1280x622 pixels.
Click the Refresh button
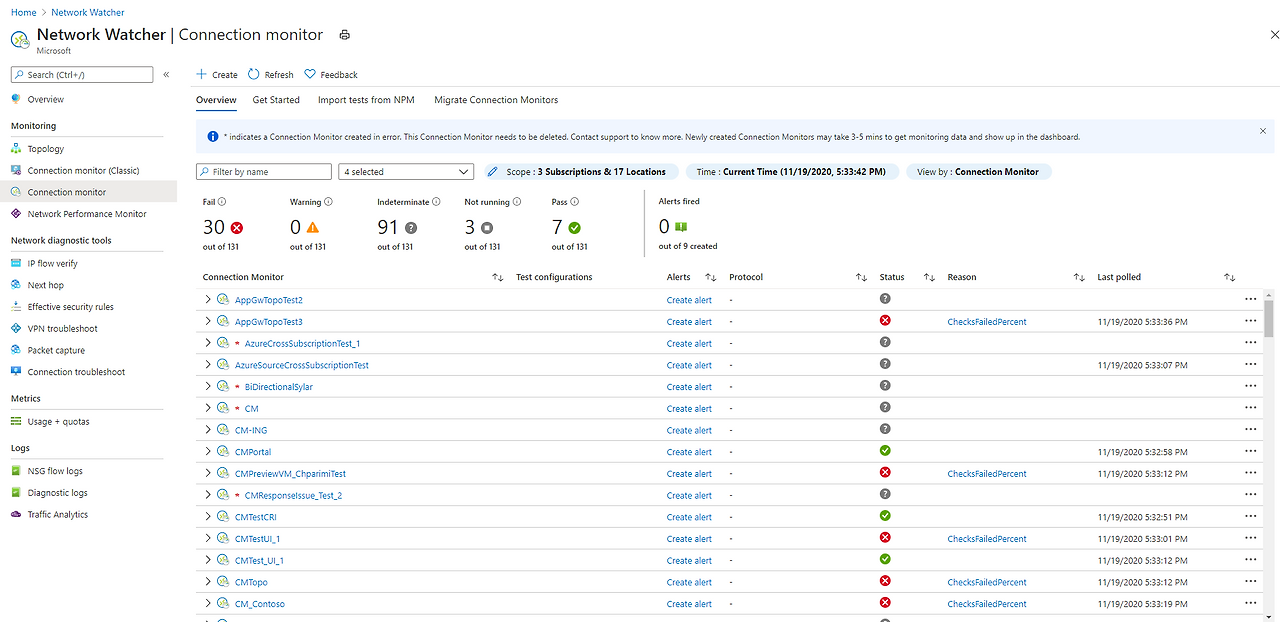click(x=271, y=75)
